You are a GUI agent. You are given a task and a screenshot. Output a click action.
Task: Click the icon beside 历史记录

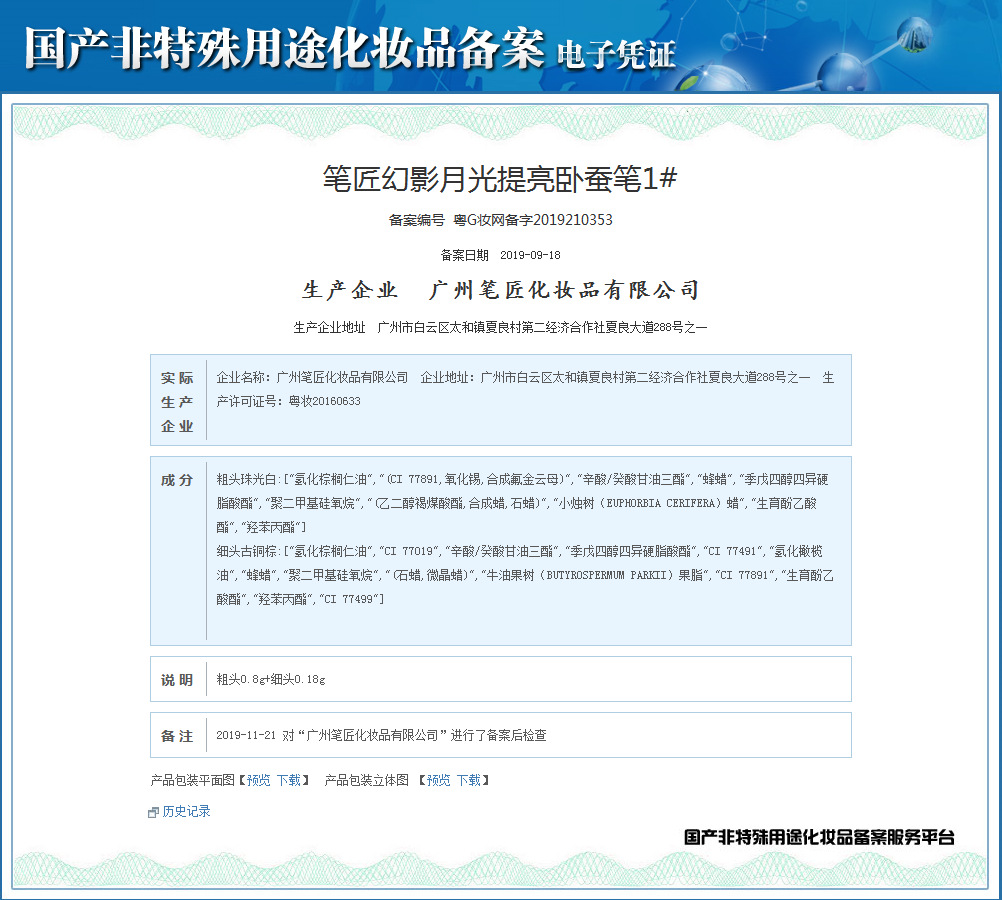tap(153, 812)
